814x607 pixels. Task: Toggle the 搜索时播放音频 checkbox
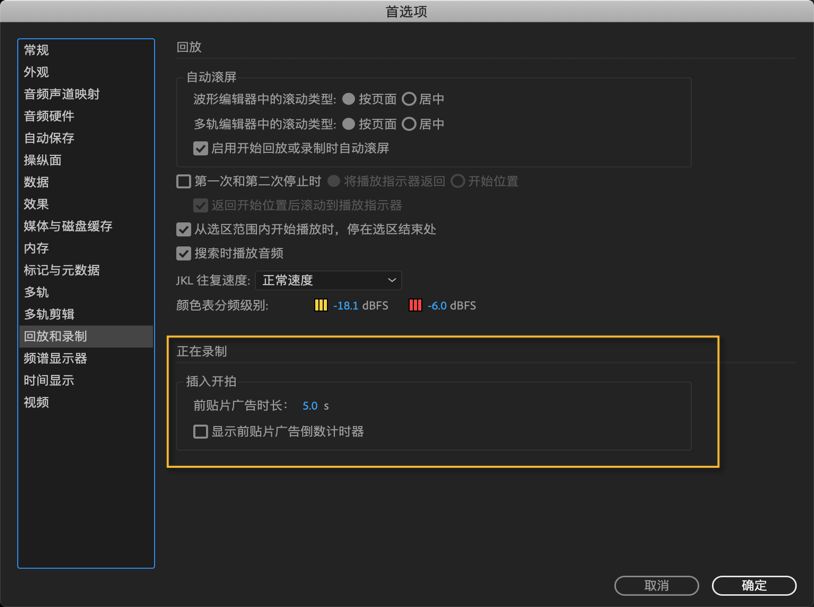click(x=183, y=251)
